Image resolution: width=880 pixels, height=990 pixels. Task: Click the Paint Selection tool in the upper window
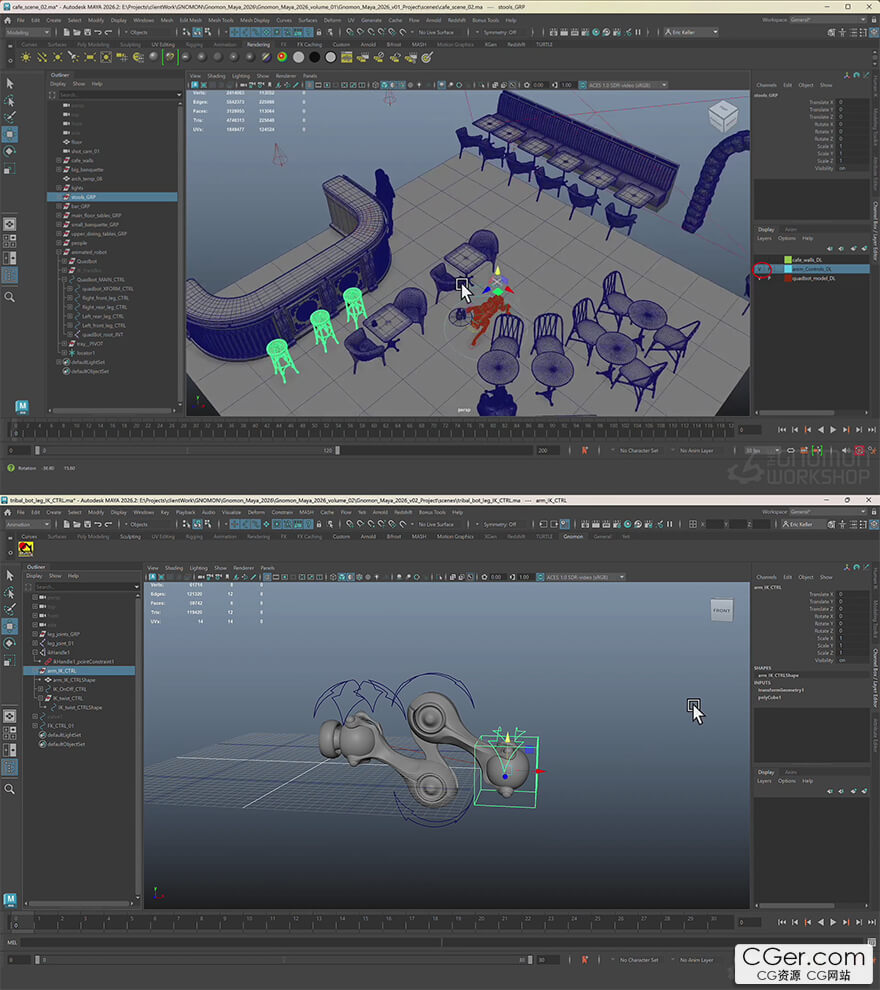(x=10, y=117)
